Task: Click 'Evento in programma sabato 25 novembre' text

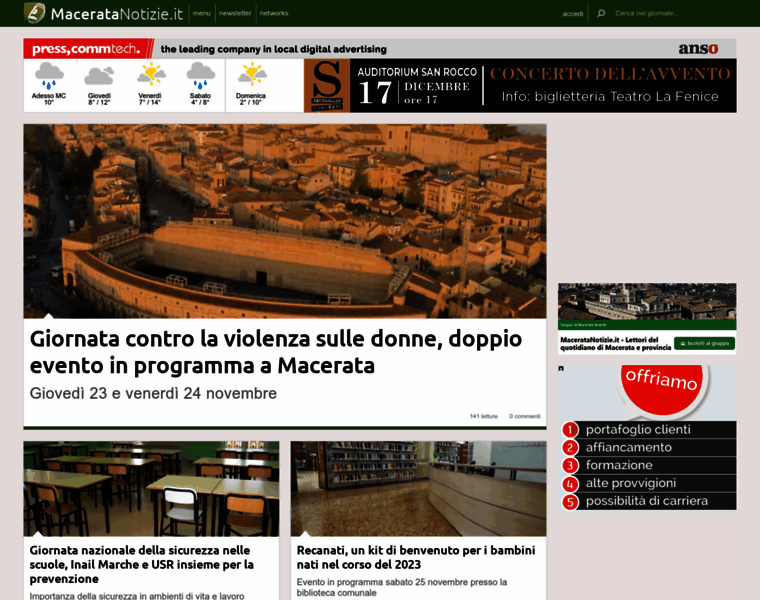Action: 402,587
